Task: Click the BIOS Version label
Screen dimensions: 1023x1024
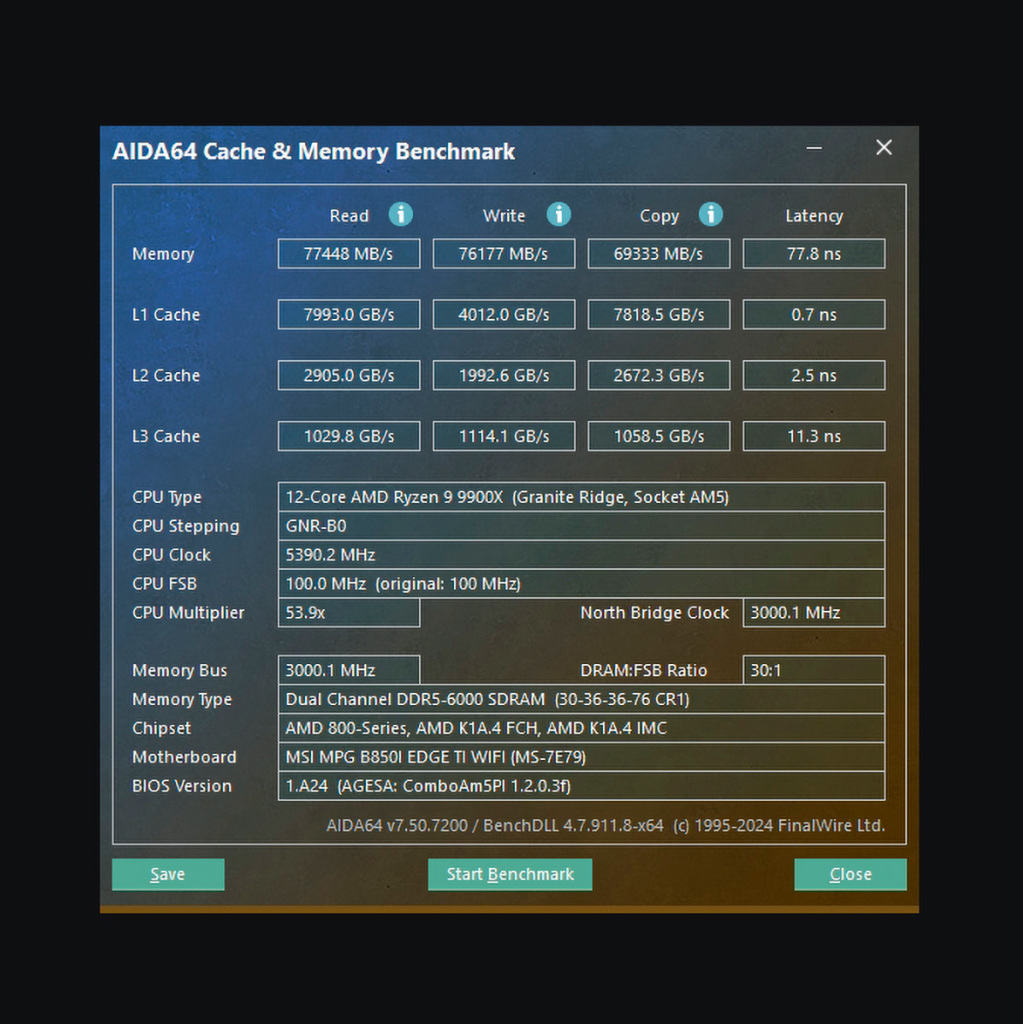Action: coord(182,786)
